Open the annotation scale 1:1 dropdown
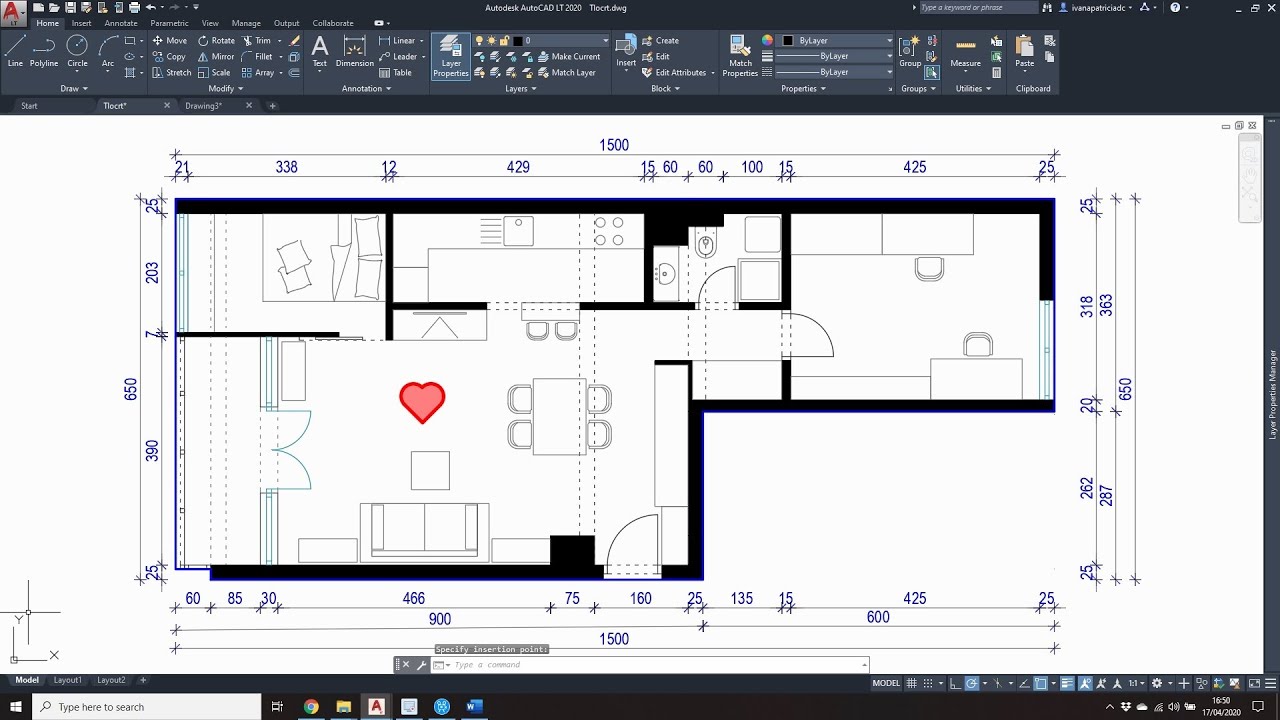The width and height of the screenshot is (1280, 720). [1138, 684]
